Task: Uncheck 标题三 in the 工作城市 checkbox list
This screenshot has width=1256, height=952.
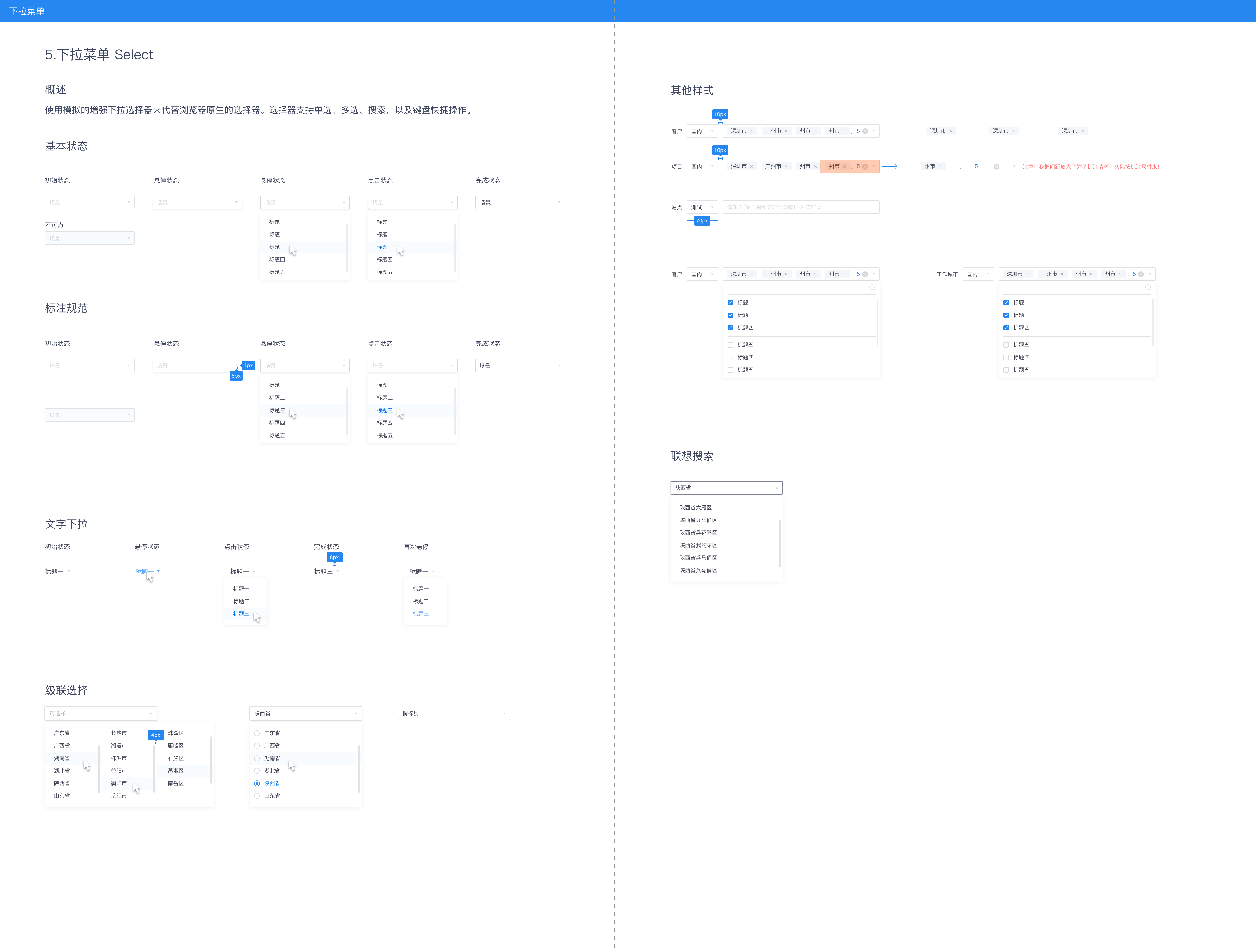Action: click(x=1006, y=315)
